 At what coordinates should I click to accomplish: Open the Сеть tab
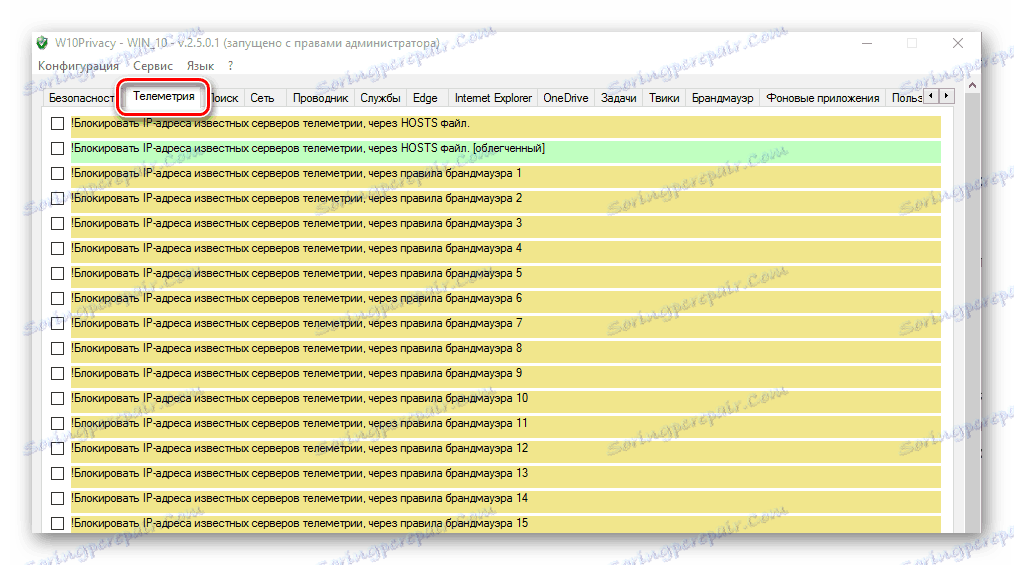coord(262,98)
